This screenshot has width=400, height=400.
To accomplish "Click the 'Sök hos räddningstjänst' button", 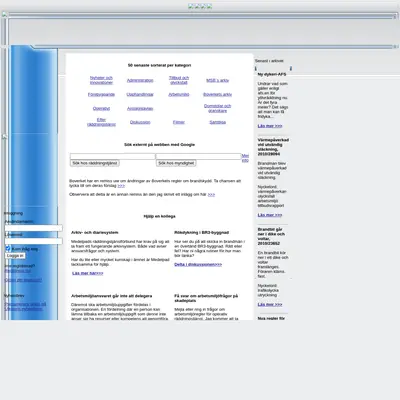I will pos(95,163).
